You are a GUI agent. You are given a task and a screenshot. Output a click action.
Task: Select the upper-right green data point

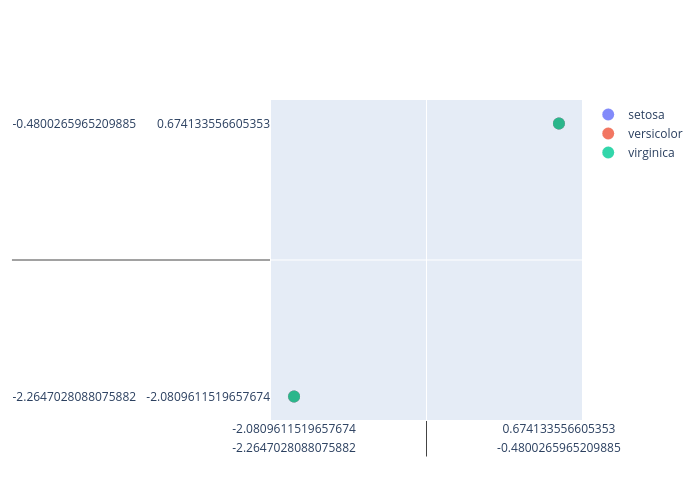tap(559, 124)
